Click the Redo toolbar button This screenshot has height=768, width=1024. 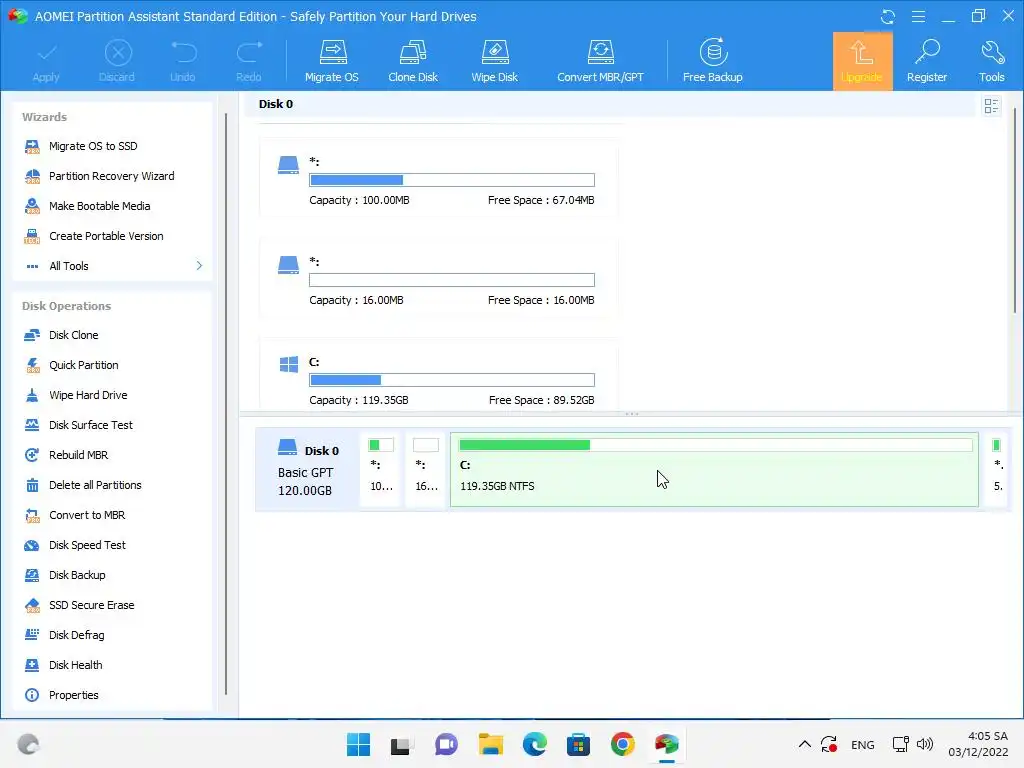pyautogui.click(x=249, y=61)
